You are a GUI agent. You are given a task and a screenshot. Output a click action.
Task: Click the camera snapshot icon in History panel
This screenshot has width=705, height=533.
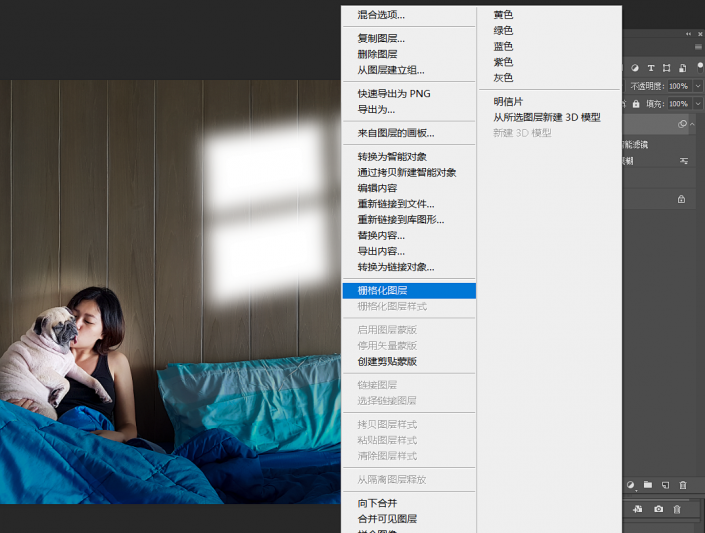pos(659,509)
